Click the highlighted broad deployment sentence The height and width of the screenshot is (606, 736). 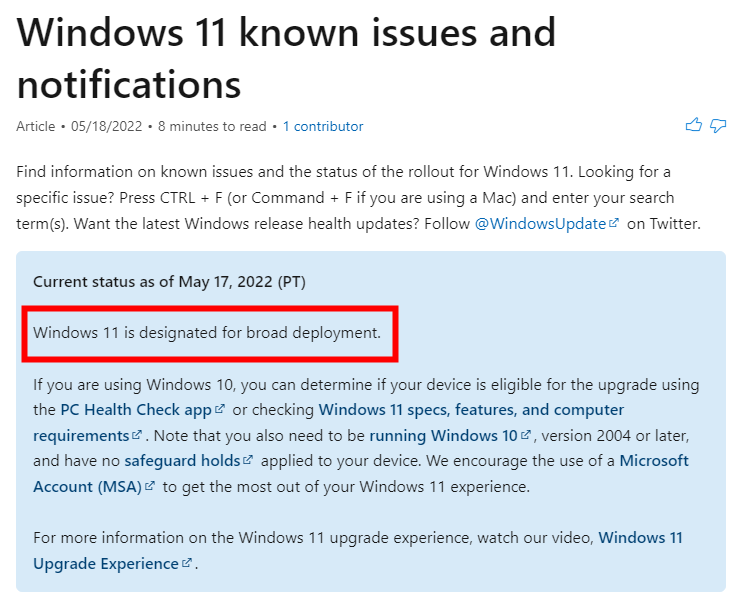207,333
